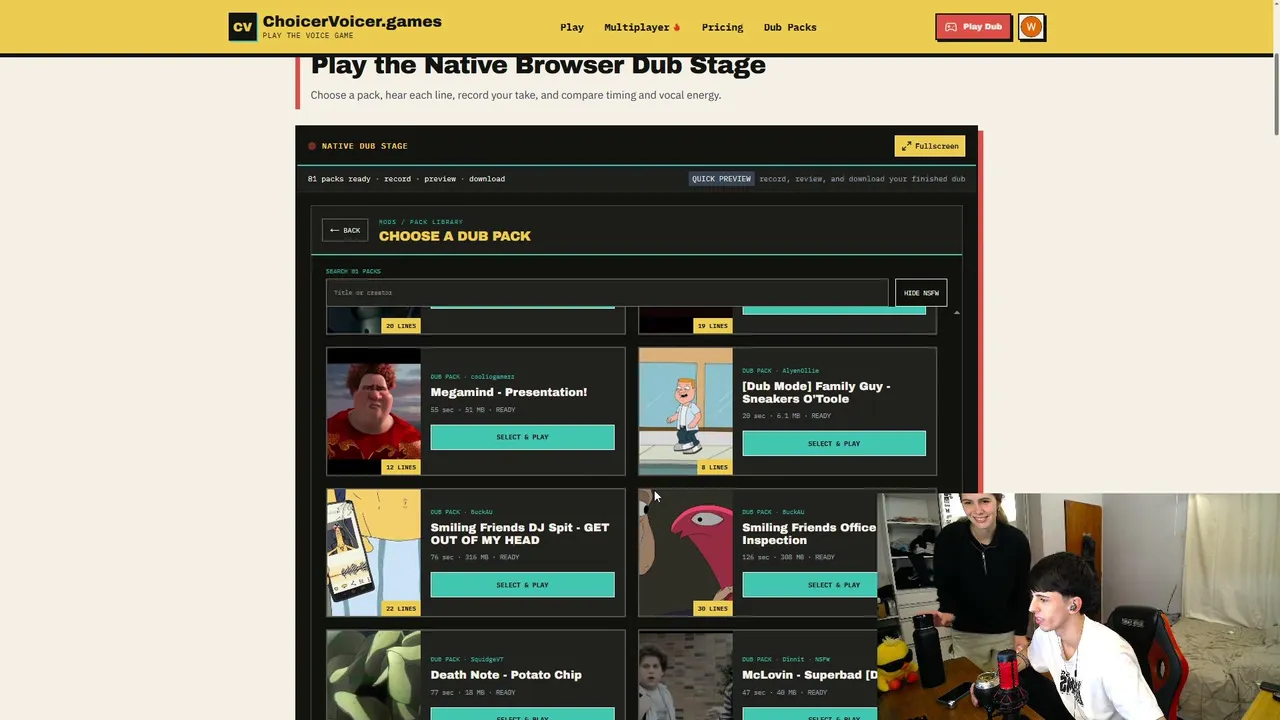
Task: Go Back from the pack library
Action: coord(345,231)
